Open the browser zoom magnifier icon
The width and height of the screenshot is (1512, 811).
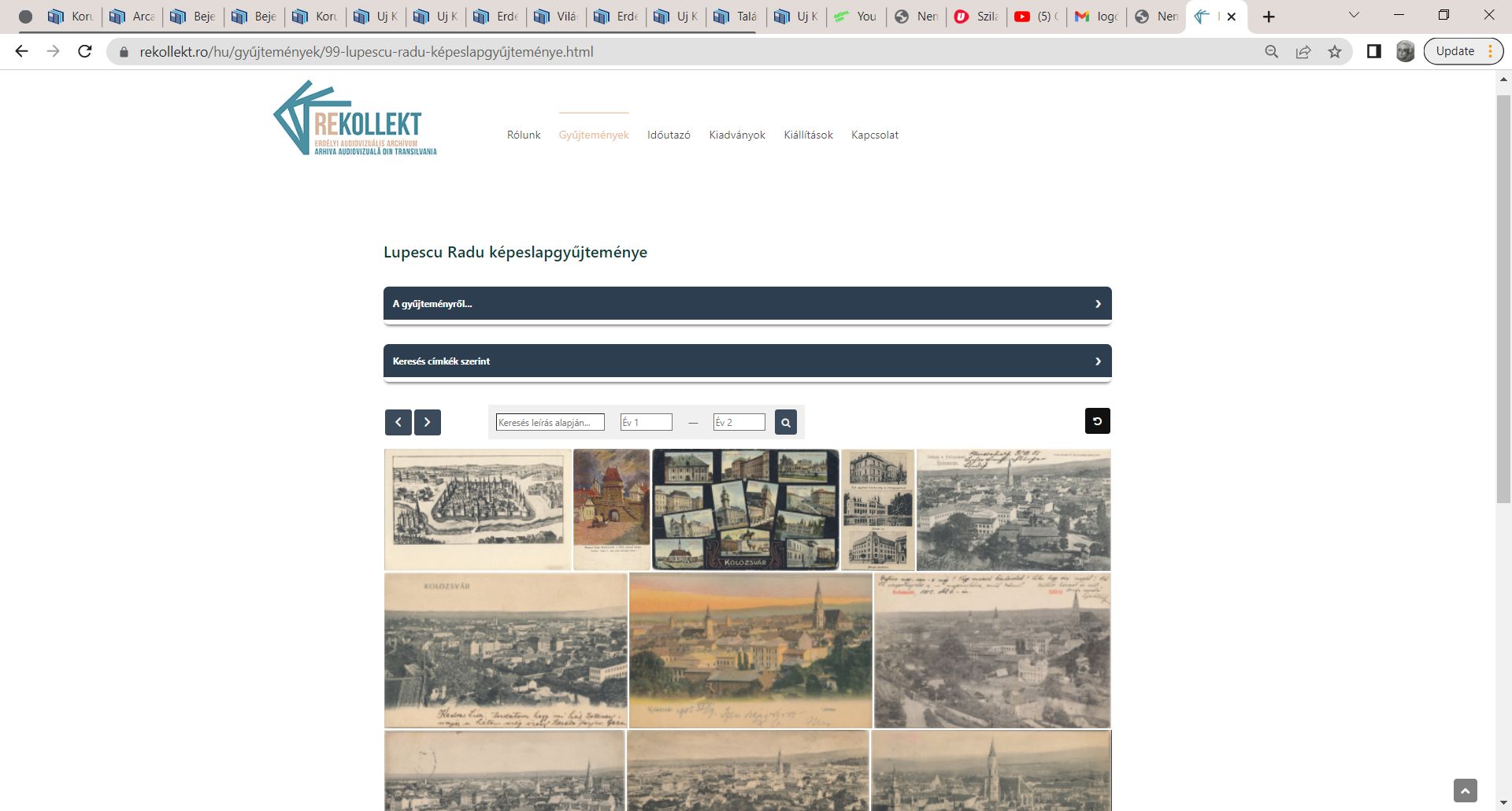click(1271, 51)
